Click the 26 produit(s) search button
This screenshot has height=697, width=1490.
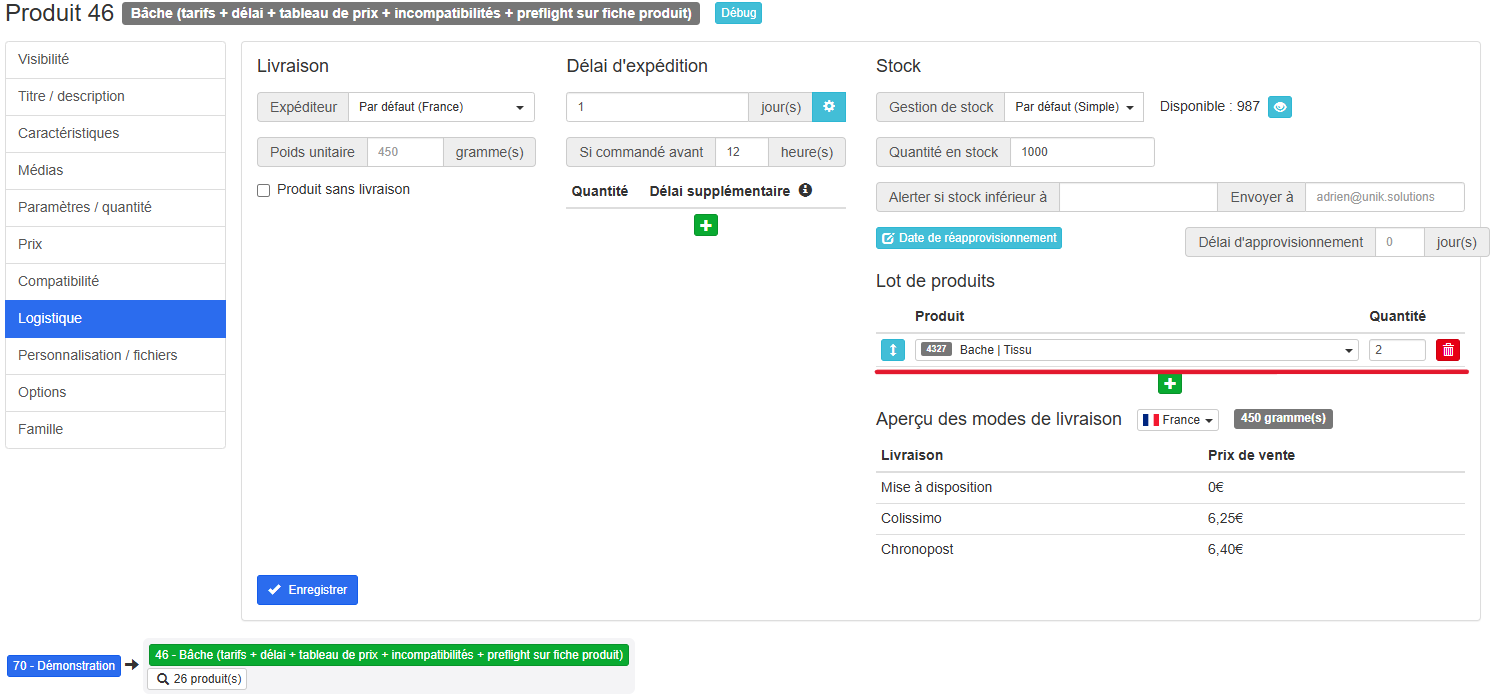click(x=197, y=679)
